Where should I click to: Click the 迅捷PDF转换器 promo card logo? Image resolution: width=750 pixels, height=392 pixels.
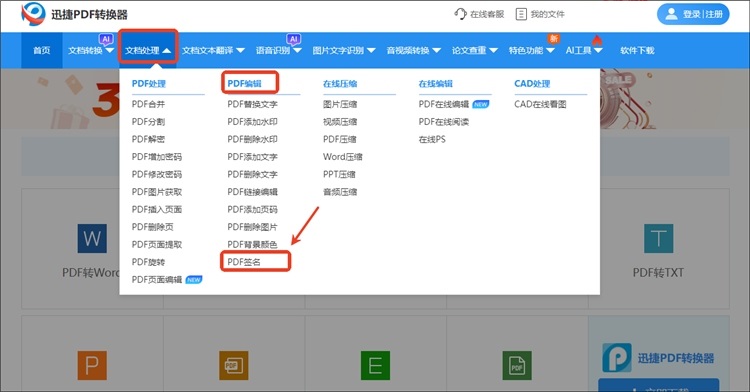pos(617,358)
